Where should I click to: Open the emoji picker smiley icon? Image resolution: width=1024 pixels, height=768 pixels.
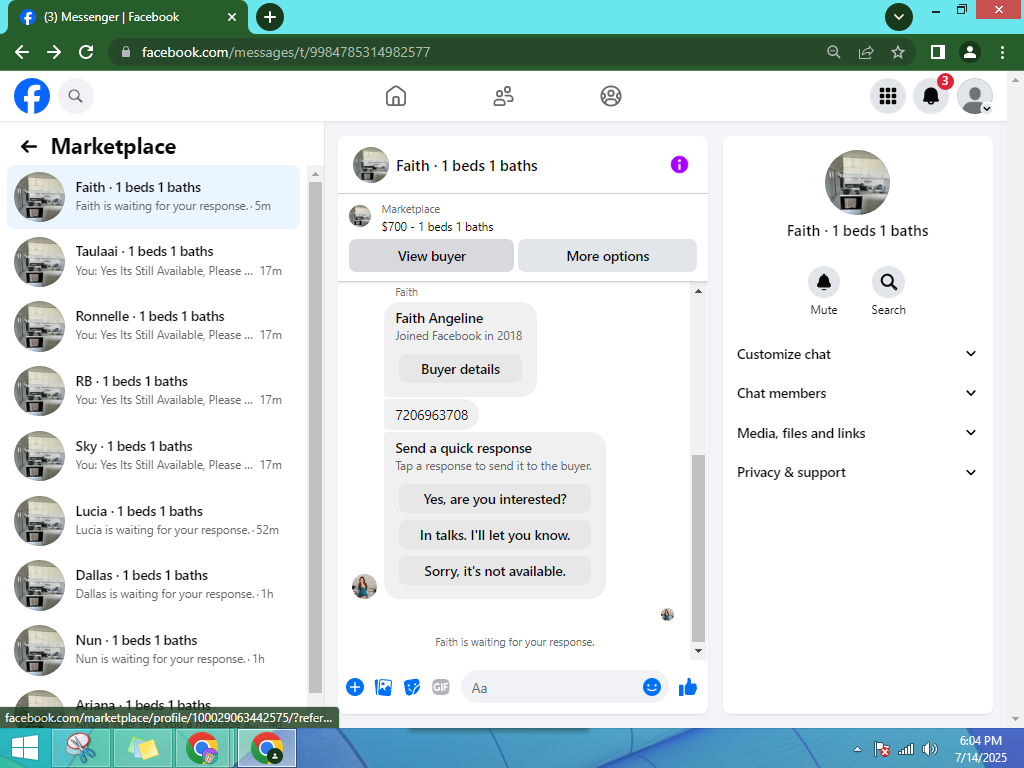click(652, 687)
